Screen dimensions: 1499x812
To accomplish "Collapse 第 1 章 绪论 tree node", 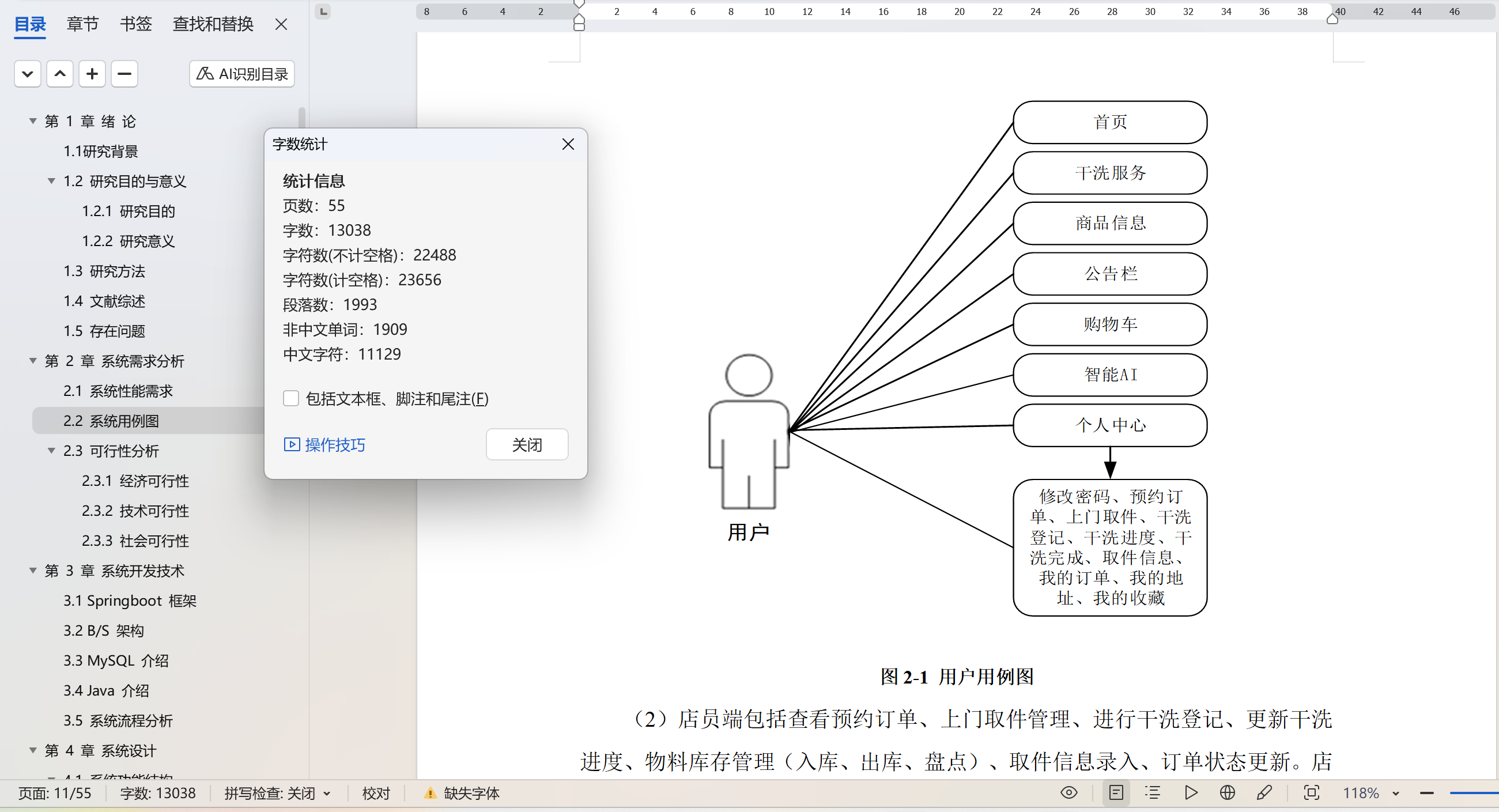I will coord(33,121).
